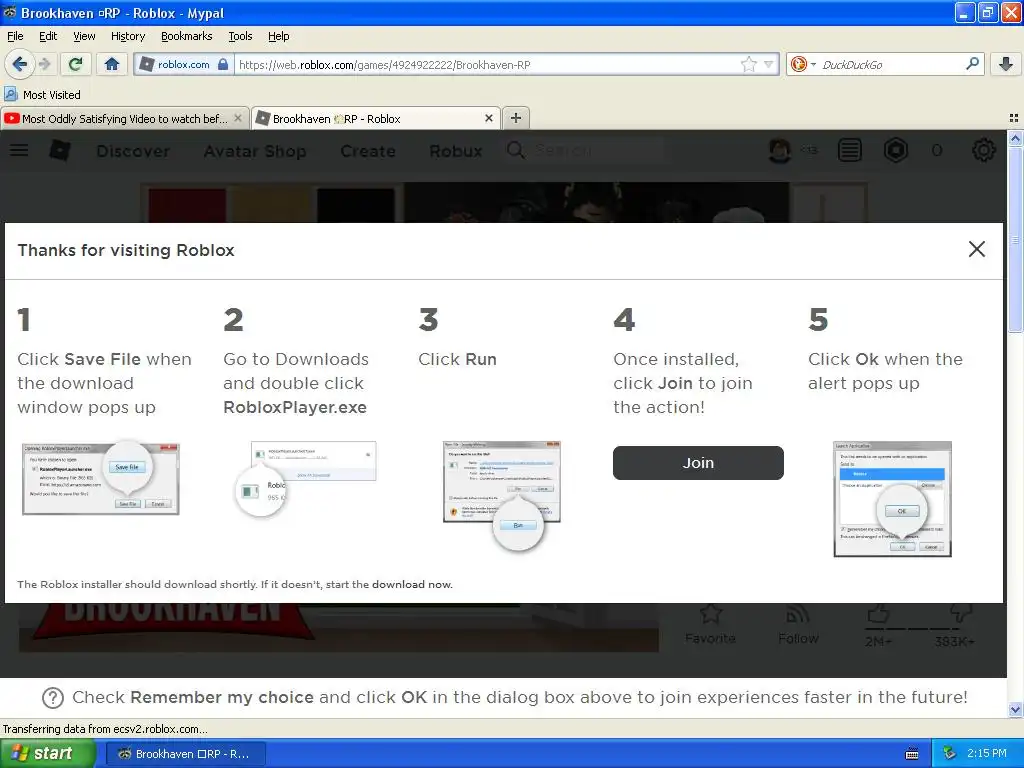This screenshot has height=768, width=1024.
Task: Open the browser home page icon
Action: point(112,64)
